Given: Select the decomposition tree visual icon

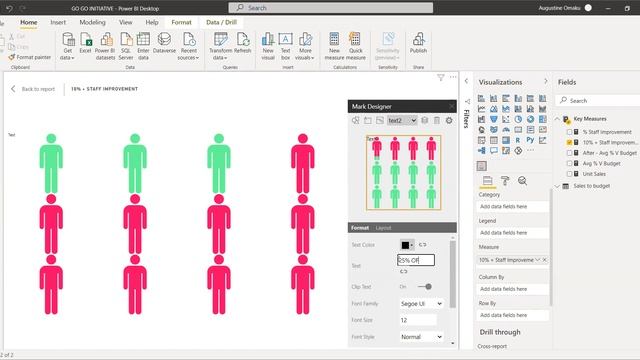Looking at the screenshot, I should 482,151.
